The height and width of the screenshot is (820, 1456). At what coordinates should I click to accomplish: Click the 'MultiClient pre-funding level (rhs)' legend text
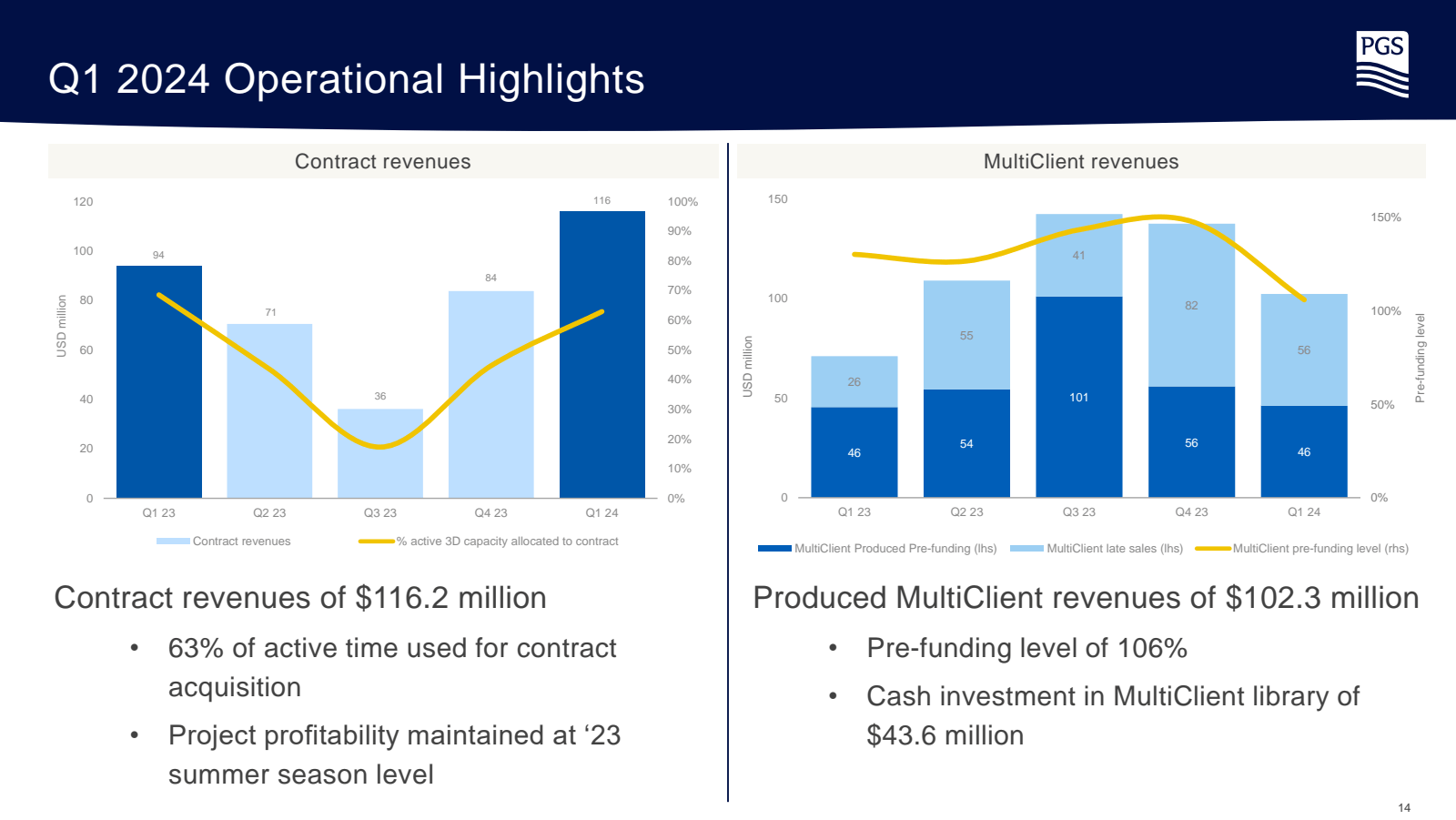point(1320,549)
